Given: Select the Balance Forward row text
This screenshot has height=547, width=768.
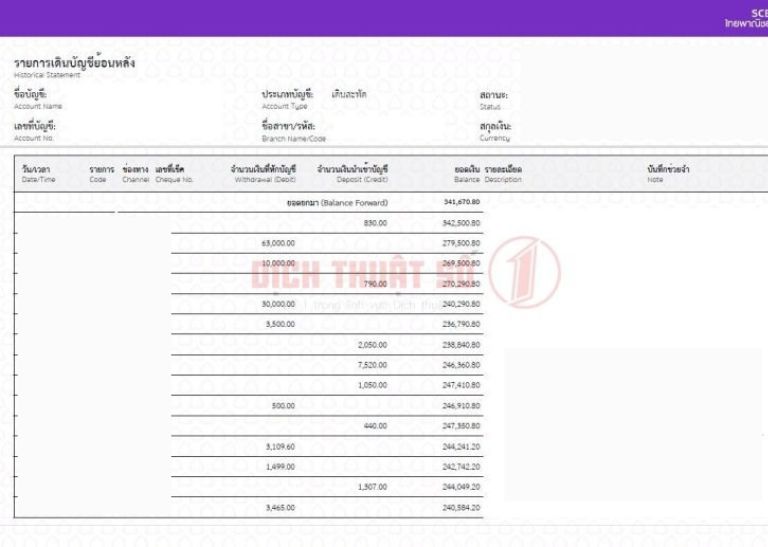Looking at the screenshot, I should 337,202.
